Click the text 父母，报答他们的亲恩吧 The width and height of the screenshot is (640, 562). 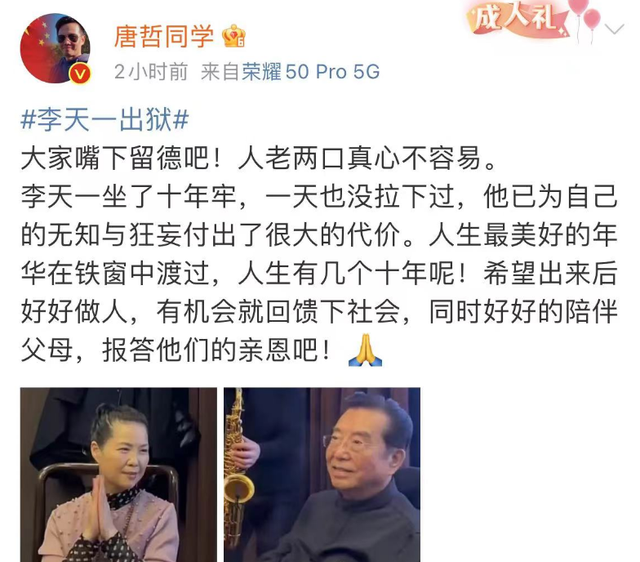(176, 350)
